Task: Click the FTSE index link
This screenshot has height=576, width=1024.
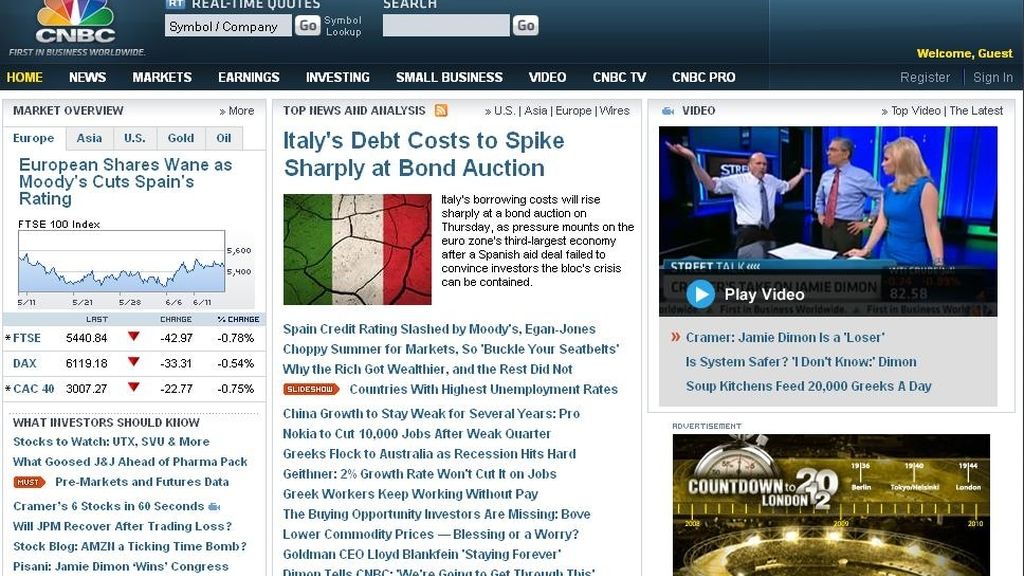Action: (27, 338)
